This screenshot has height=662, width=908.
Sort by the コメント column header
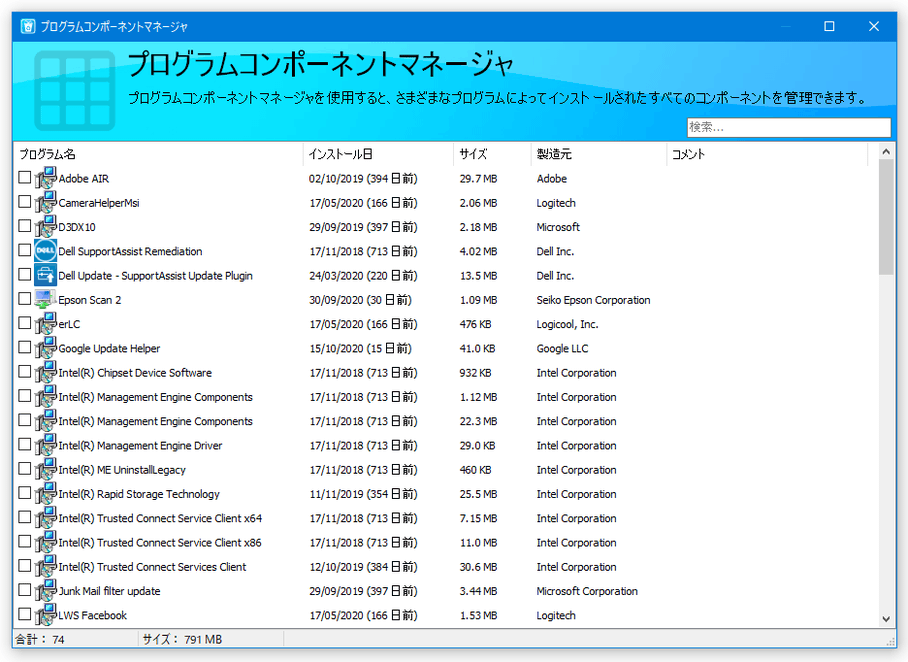click(x=767, y=154)
